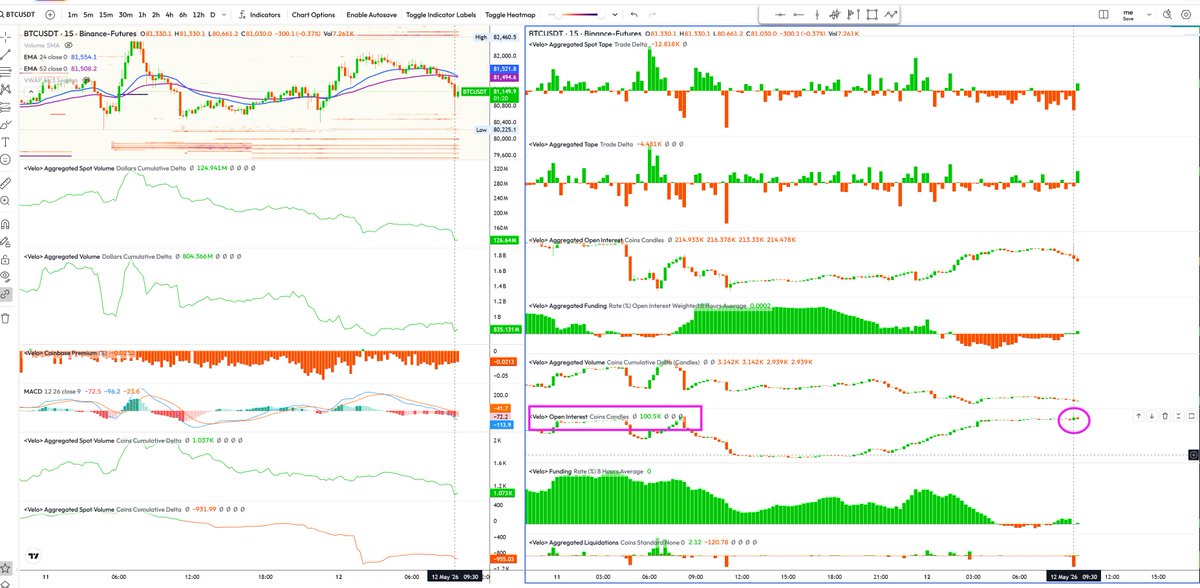Click Enable Autosave
Image resolution: width=1200 pixels, height=588 pixels.
click(371, 15)
